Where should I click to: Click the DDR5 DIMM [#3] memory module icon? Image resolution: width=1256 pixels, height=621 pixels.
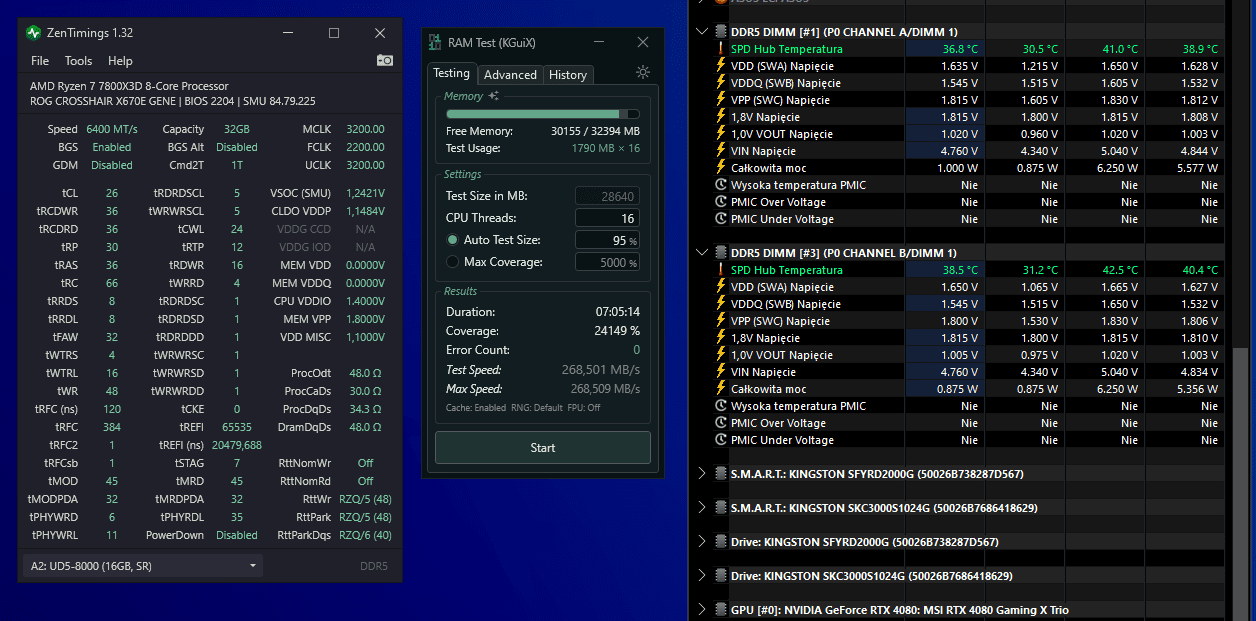[721, 253]
